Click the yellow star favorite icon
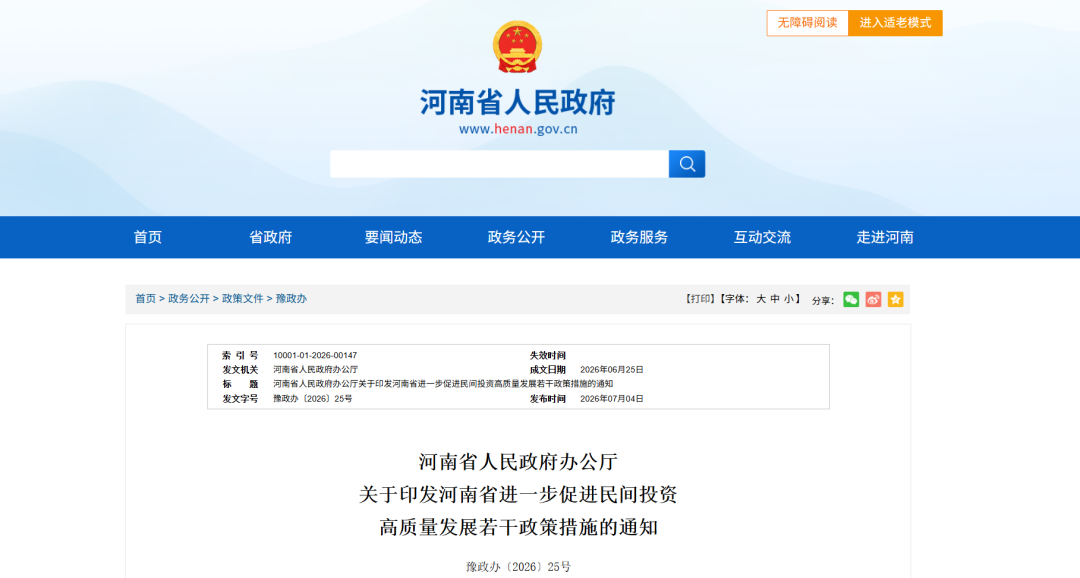Viewport: 1080px width, 578px height. 895,300
